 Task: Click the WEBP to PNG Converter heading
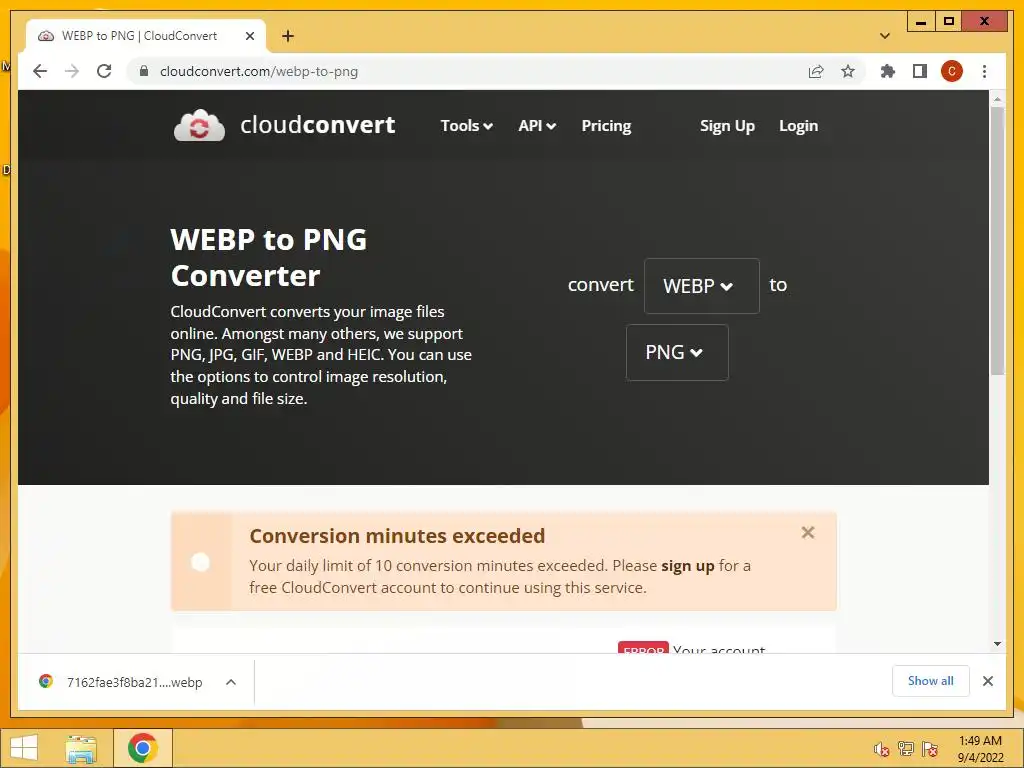coord(268,257)
